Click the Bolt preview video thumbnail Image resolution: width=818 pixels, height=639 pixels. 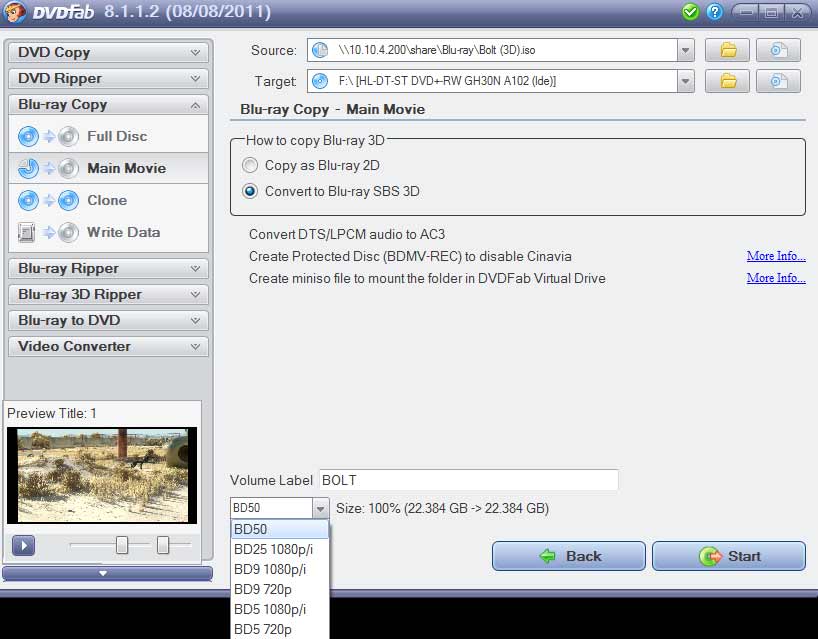point(102,475)
